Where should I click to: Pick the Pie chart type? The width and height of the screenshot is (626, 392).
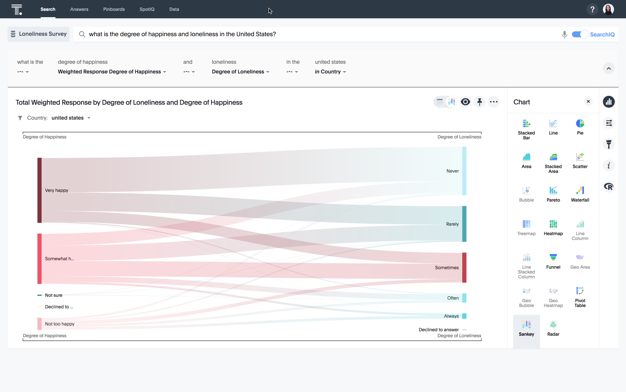click(x=580, y=127)
